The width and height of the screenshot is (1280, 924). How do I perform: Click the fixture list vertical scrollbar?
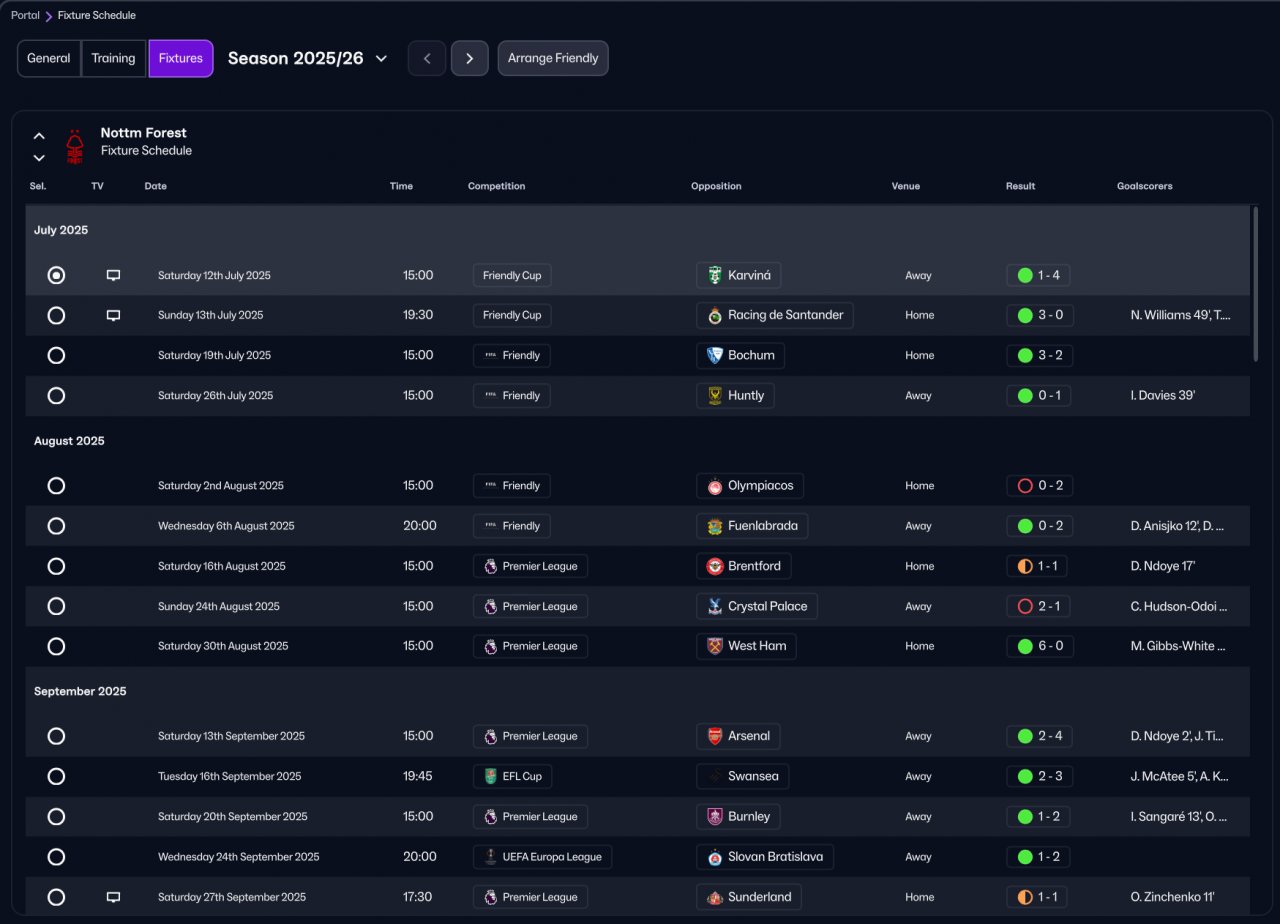click(x=1256, y=283)
